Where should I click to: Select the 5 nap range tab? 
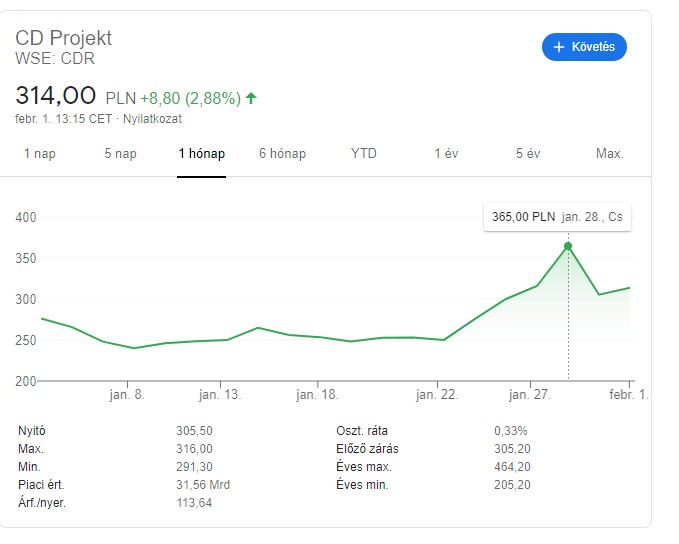pyautogui.click(x=120, y=153)
